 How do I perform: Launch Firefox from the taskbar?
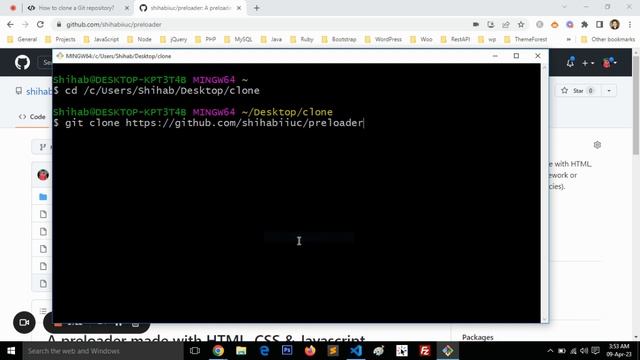coord(310,351)
